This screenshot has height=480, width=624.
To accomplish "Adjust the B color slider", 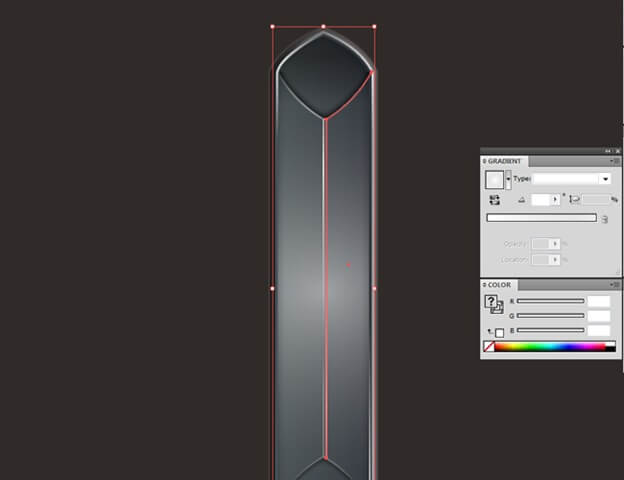I will tap(551, 330).
